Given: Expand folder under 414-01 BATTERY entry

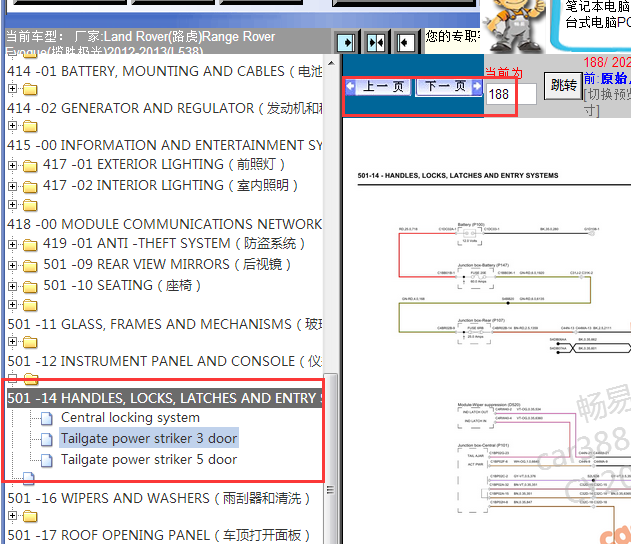Looking at the screenshot, I should click(12, 89).
